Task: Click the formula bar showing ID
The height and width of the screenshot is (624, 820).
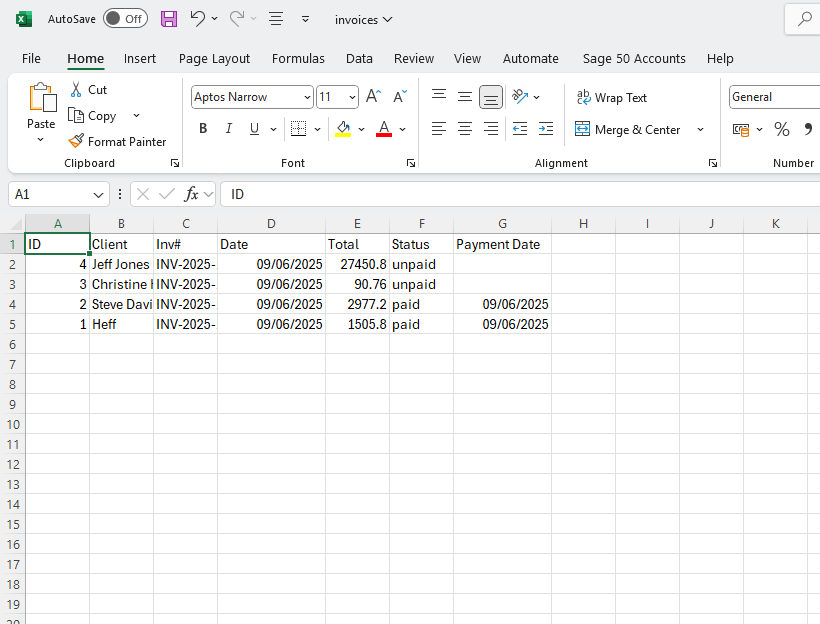Action: point(520,195)
